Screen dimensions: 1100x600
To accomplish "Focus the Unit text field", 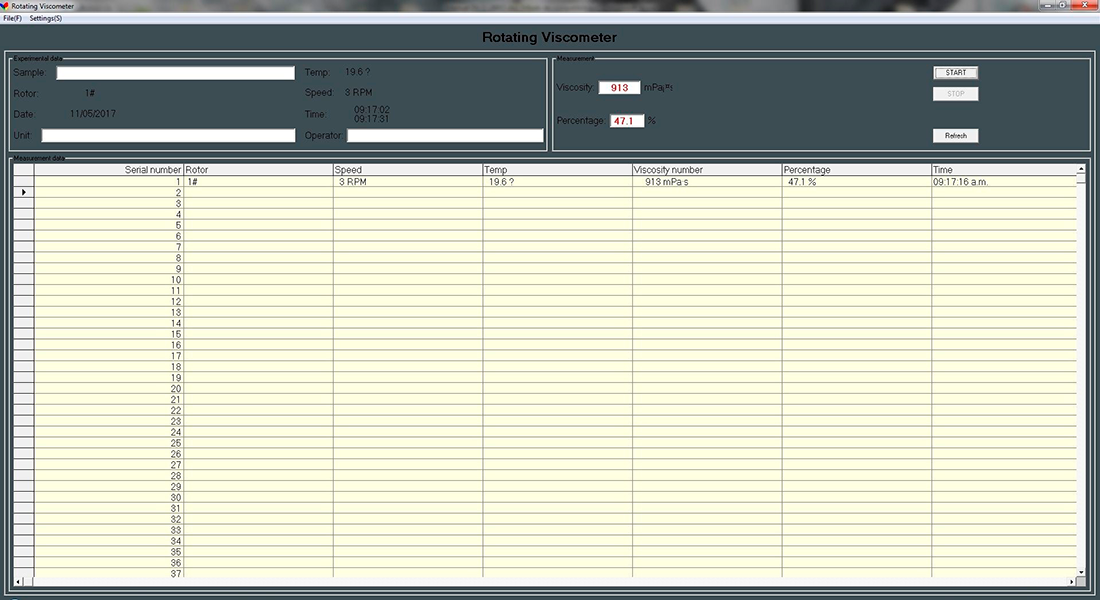I will (168, 136).
